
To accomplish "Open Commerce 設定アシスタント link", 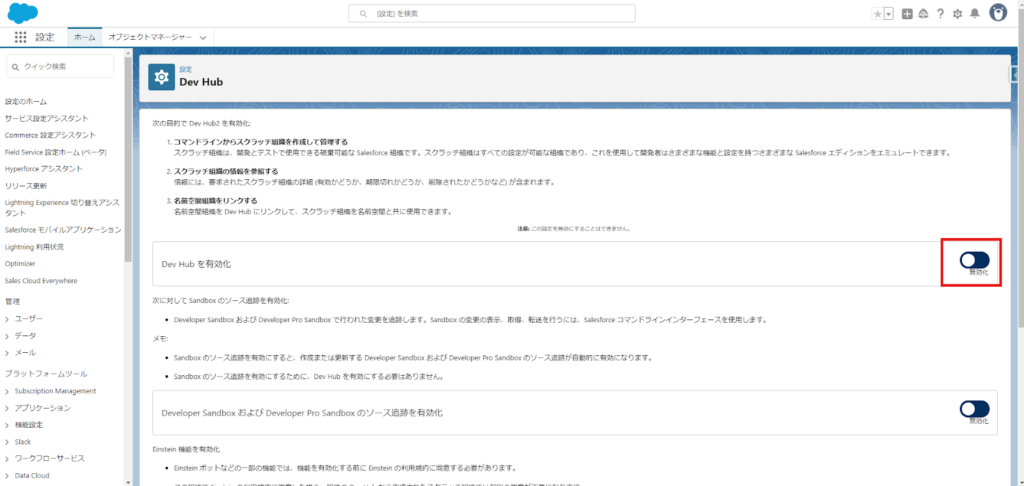I will click(x=50, y=135).
